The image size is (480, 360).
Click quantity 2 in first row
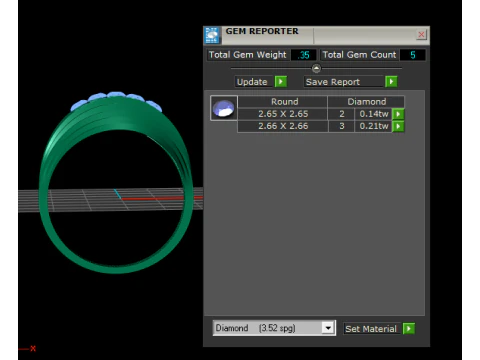[342, 114]
